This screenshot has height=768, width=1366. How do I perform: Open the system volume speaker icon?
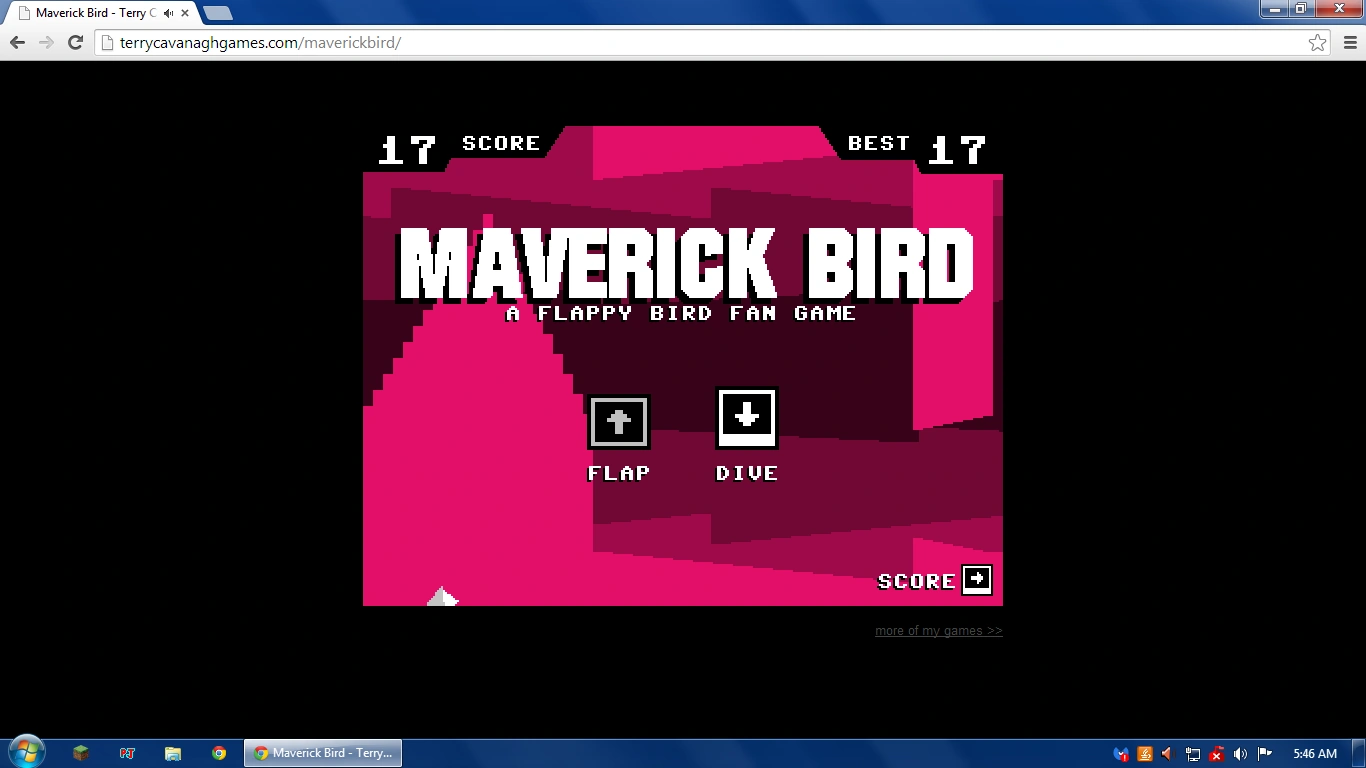pyautogui.click(x=1240, y=754)
